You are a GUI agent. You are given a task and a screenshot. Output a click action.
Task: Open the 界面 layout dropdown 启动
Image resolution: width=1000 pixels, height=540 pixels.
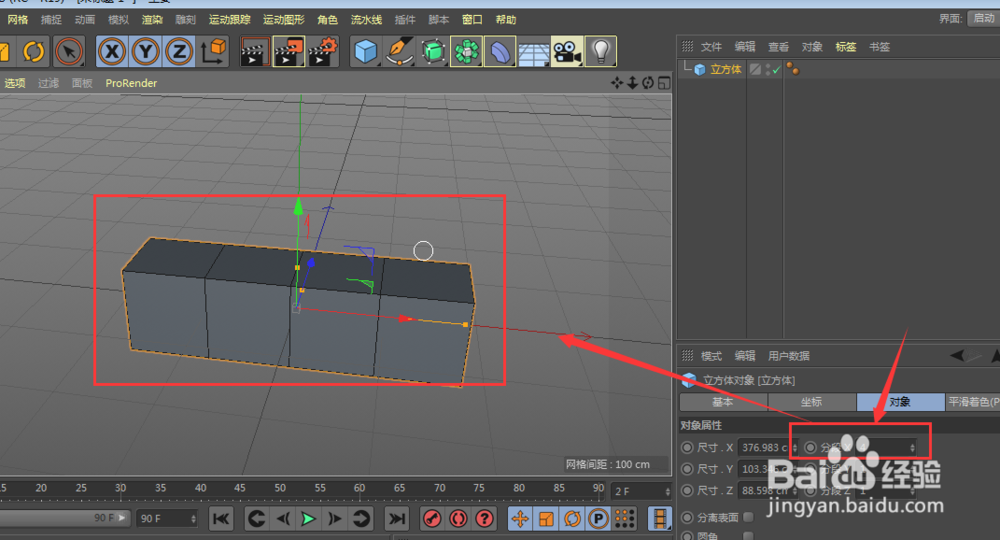click(983, 18)
